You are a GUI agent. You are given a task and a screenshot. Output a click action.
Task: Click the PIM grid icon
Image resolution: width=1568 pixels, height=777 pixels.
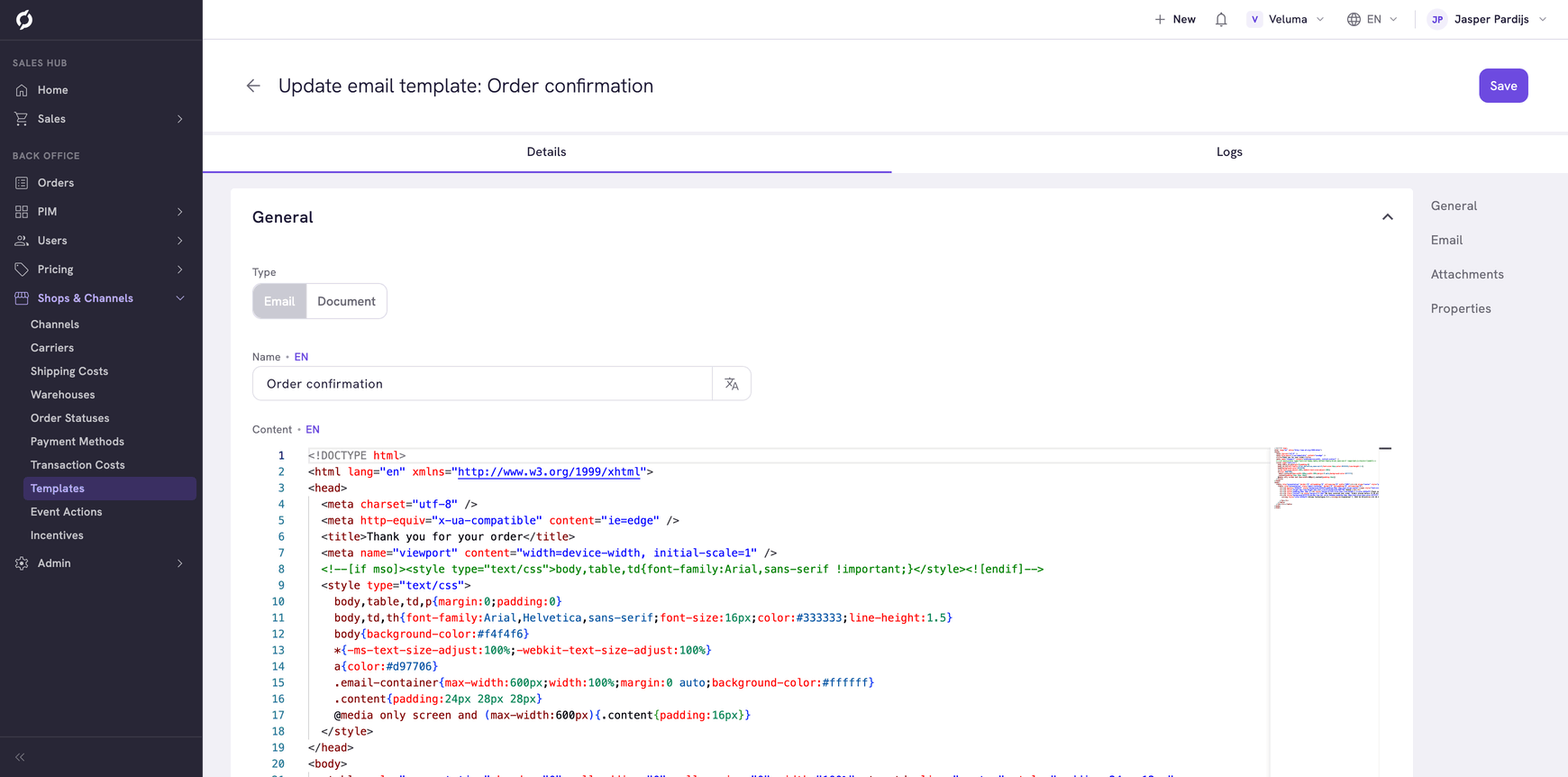coord(22,212)
